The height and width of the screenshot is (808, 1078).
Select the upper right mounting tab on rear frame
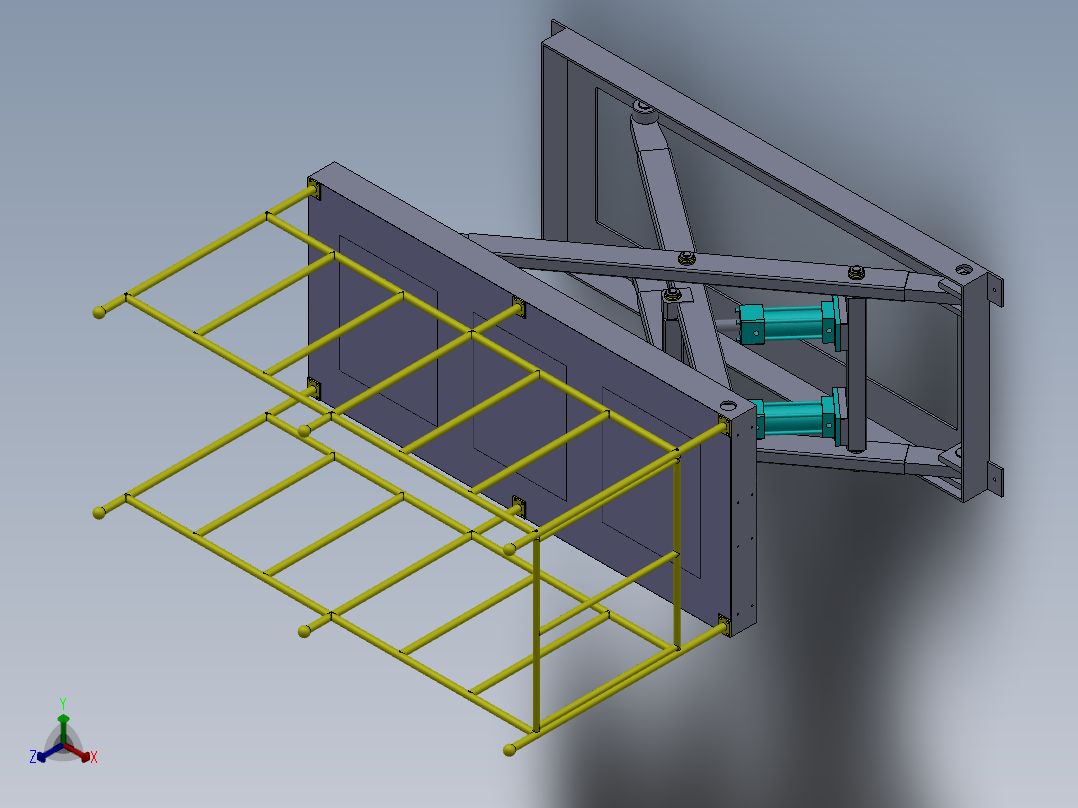[995, 290]
